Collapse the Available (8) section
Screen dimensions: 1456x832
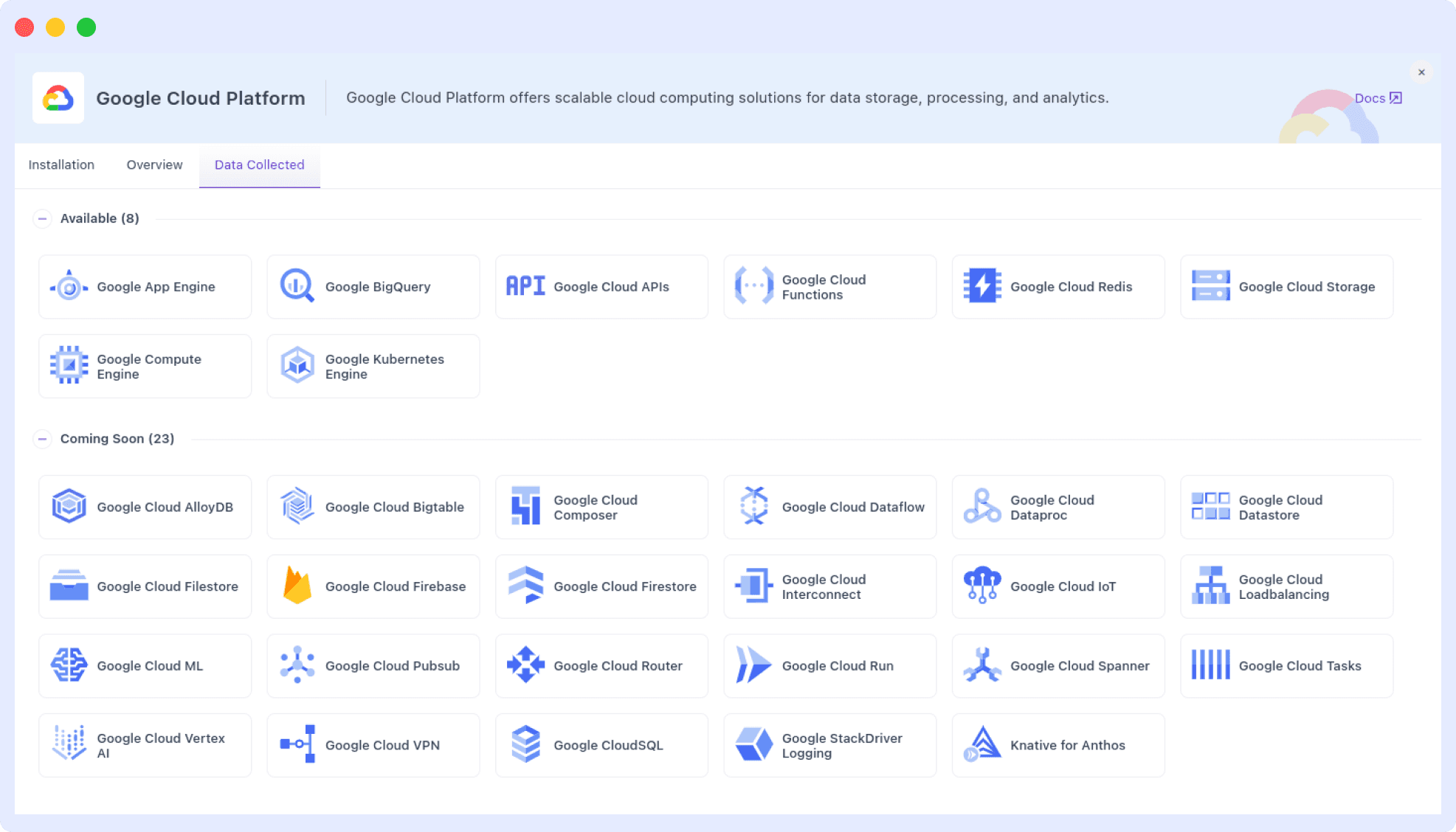[x=42, y=218]
